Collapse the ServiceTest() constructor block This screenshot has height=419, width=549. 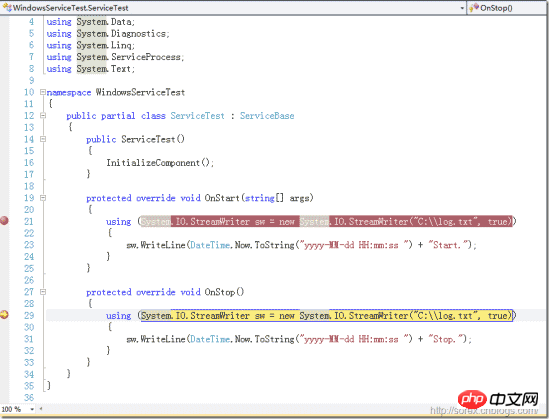(x=42, y=139)
